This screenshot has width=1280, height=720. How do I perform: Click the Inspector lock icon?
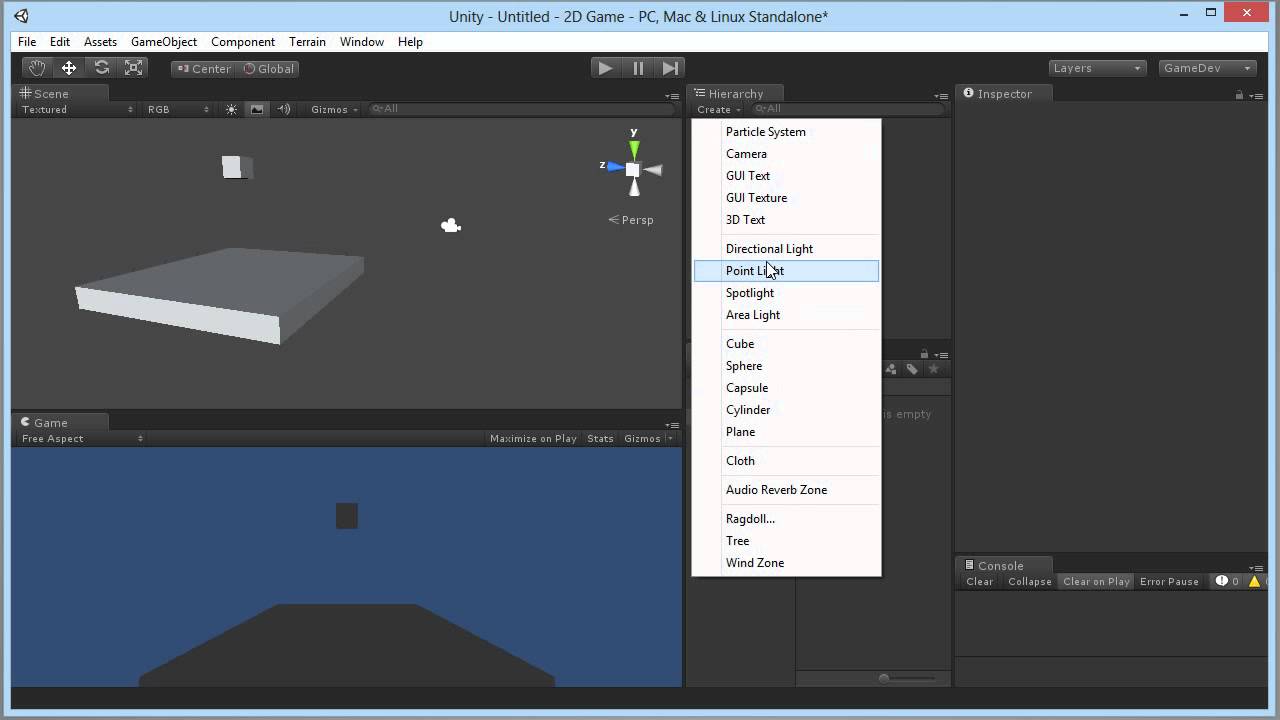(x=1239, y=95)
